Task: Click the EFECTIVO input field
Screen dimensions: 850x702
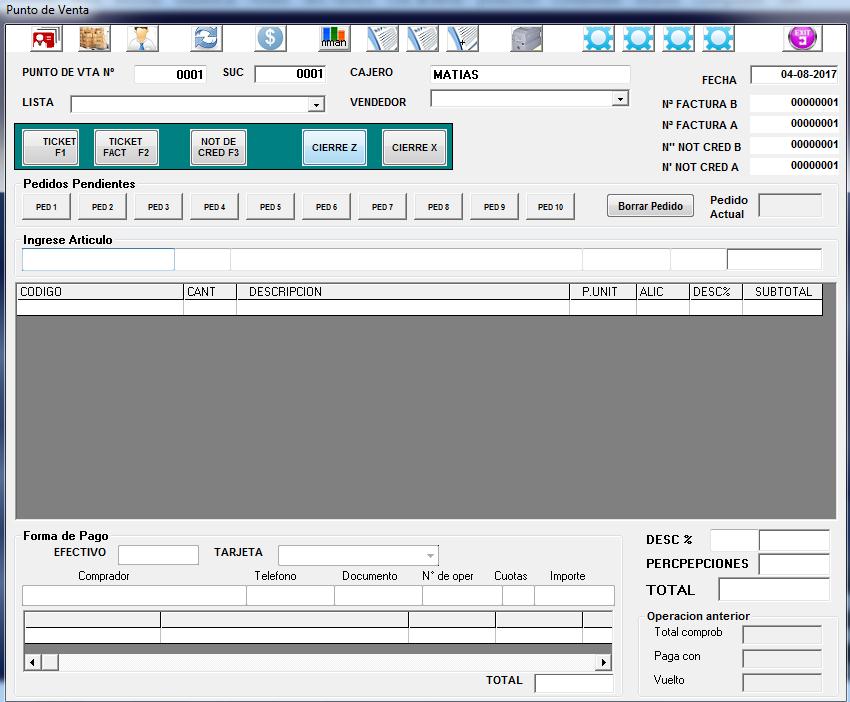Action: [158, 555]
